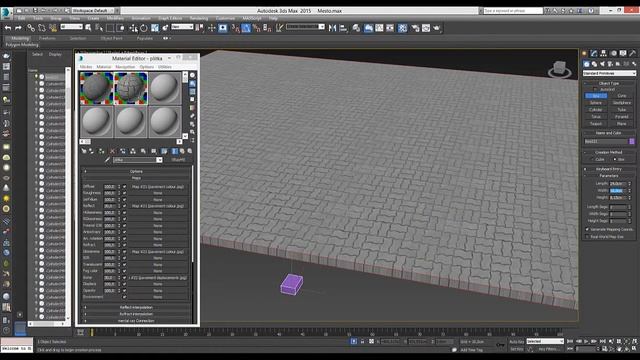Viewport: 640px width, 360px height.
Task: Toggle the Opacity map checkbox
Action: 124,291
